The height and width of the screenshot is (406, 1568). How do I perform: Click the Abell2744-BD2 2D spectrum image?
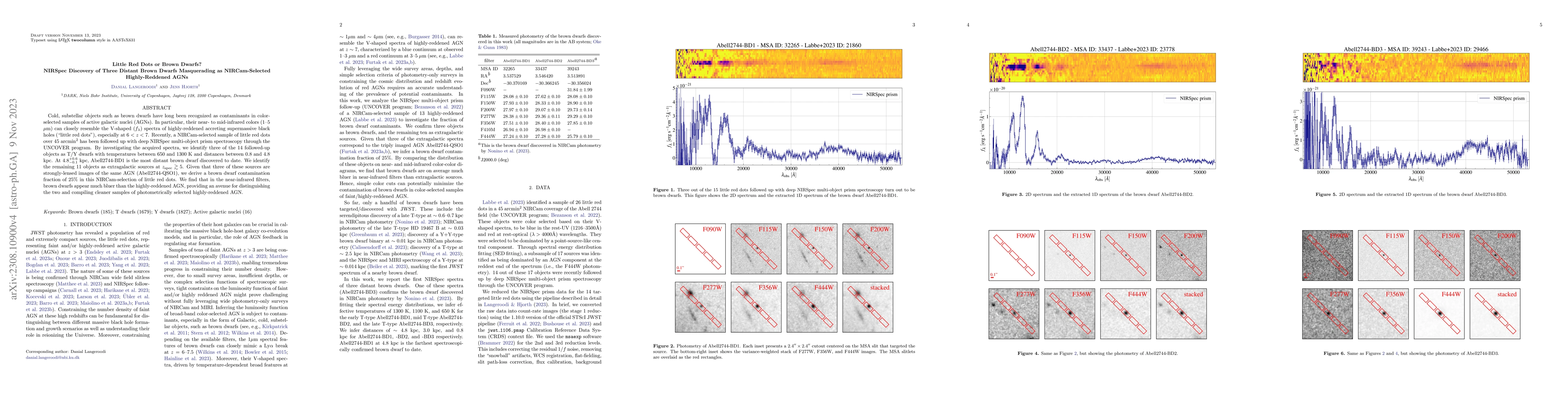pos(1103,68)
